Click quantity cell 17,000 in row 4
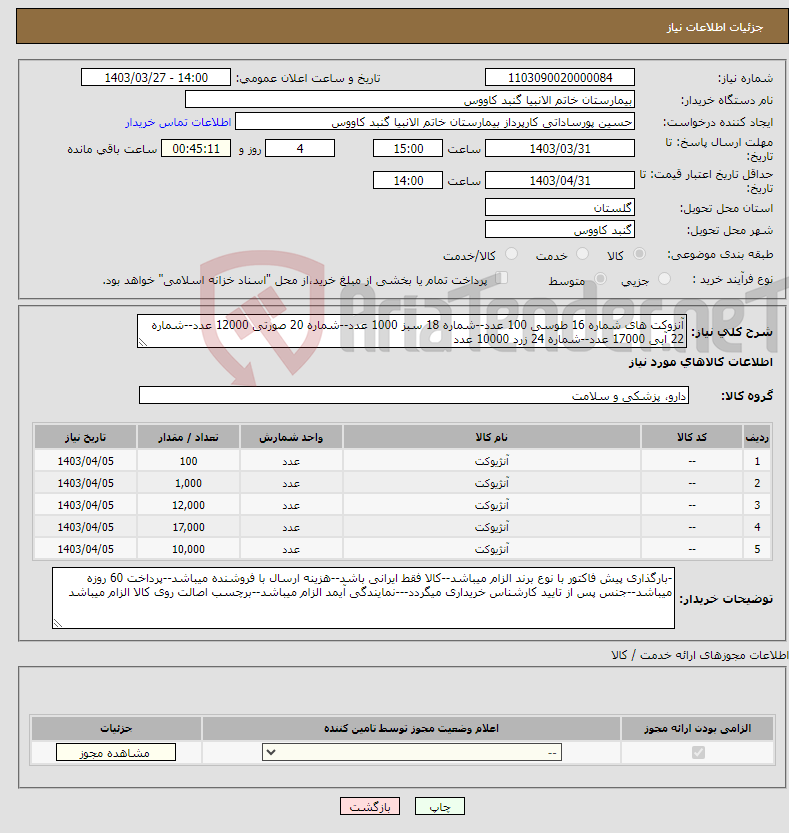The width and height of the screenshot is (789, 833). tap(188, 527)
